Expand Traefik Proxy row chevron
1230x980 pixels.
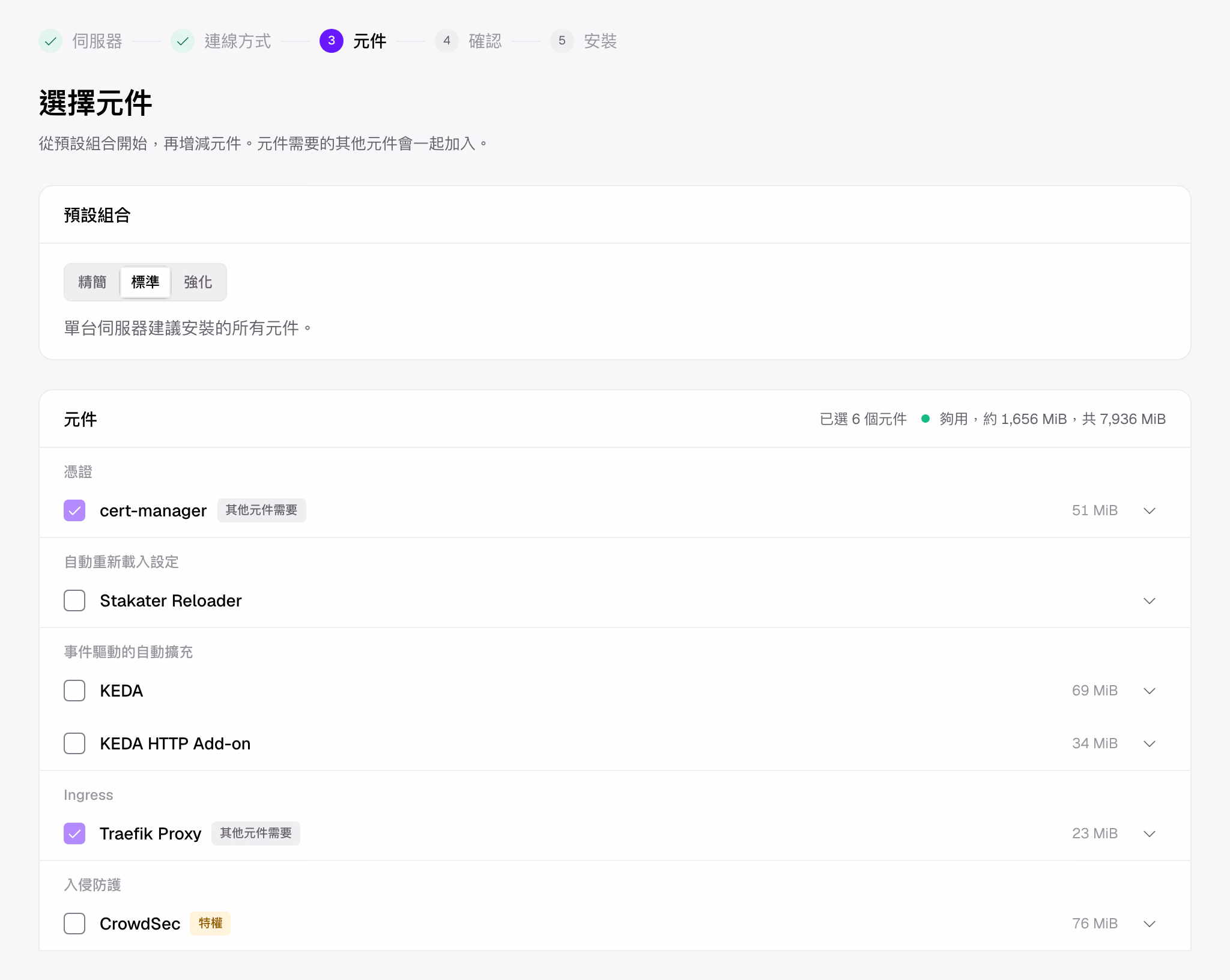click(x=1150, y=834)
